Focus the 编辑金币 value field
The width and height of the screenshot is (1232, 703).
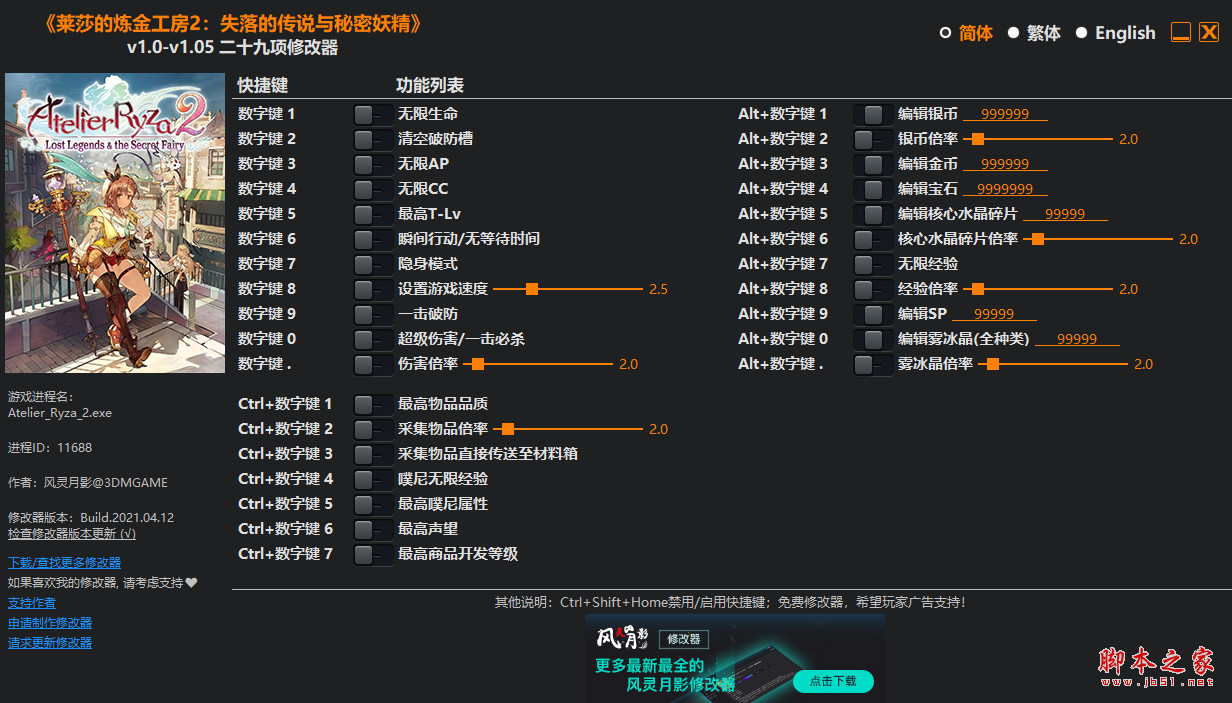[1005, 164]
